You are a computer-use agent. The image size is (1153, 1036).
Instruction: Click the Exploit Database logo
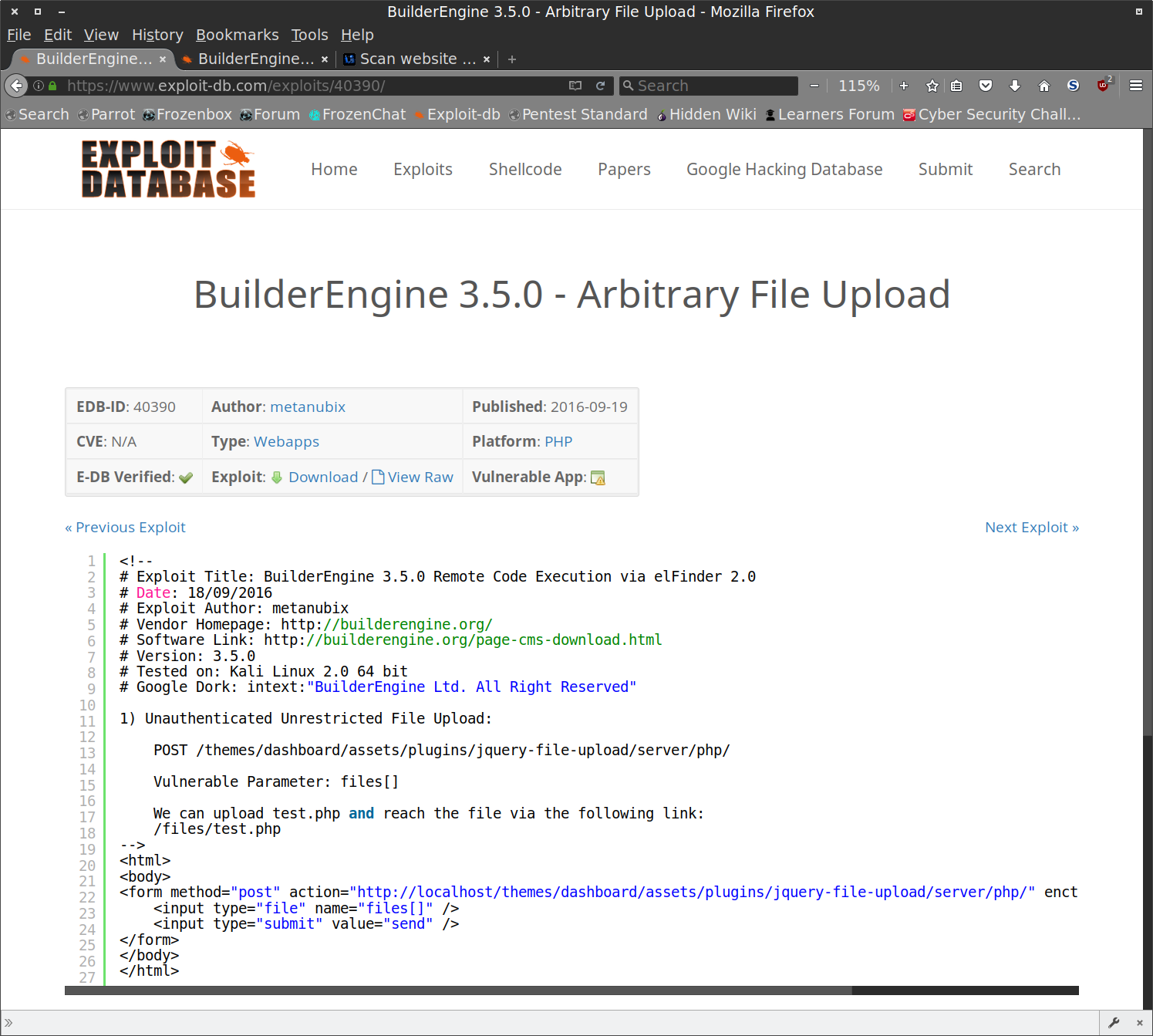tap(168, 169)
